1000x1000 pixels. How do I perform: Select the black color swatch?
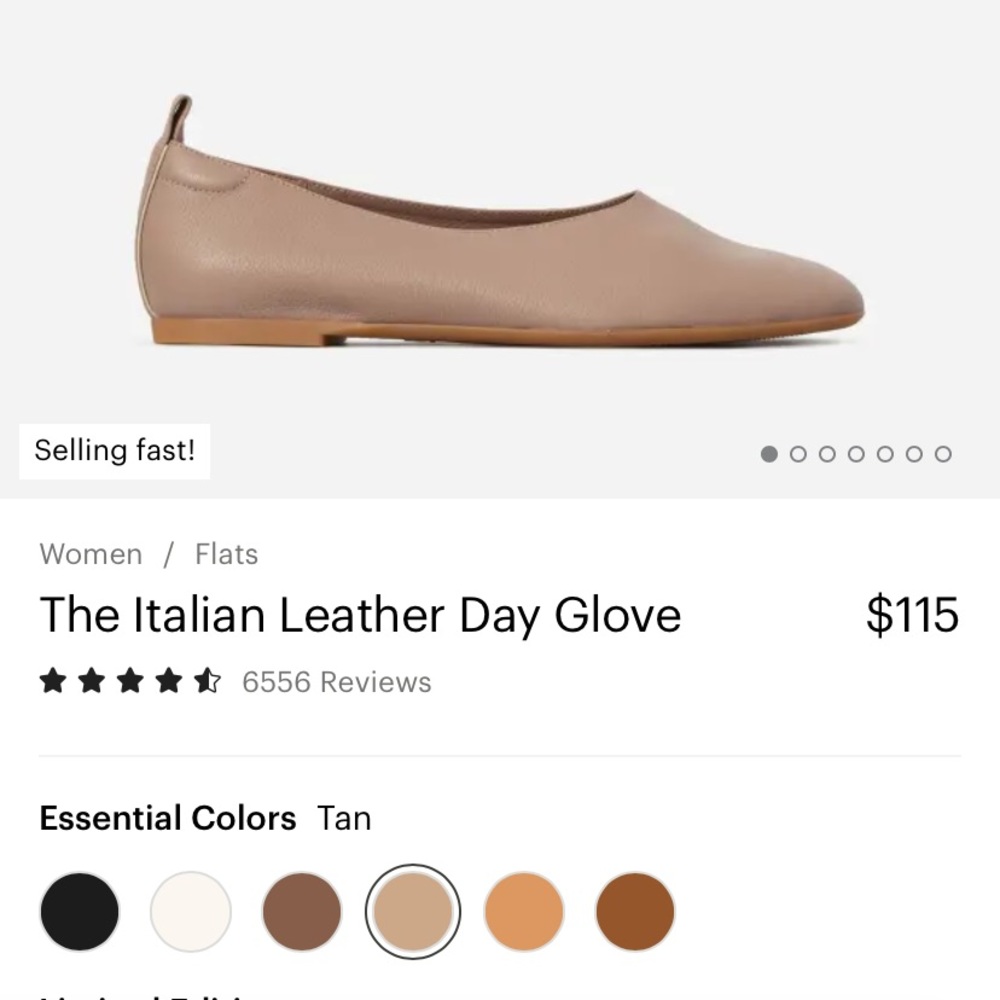78,911
